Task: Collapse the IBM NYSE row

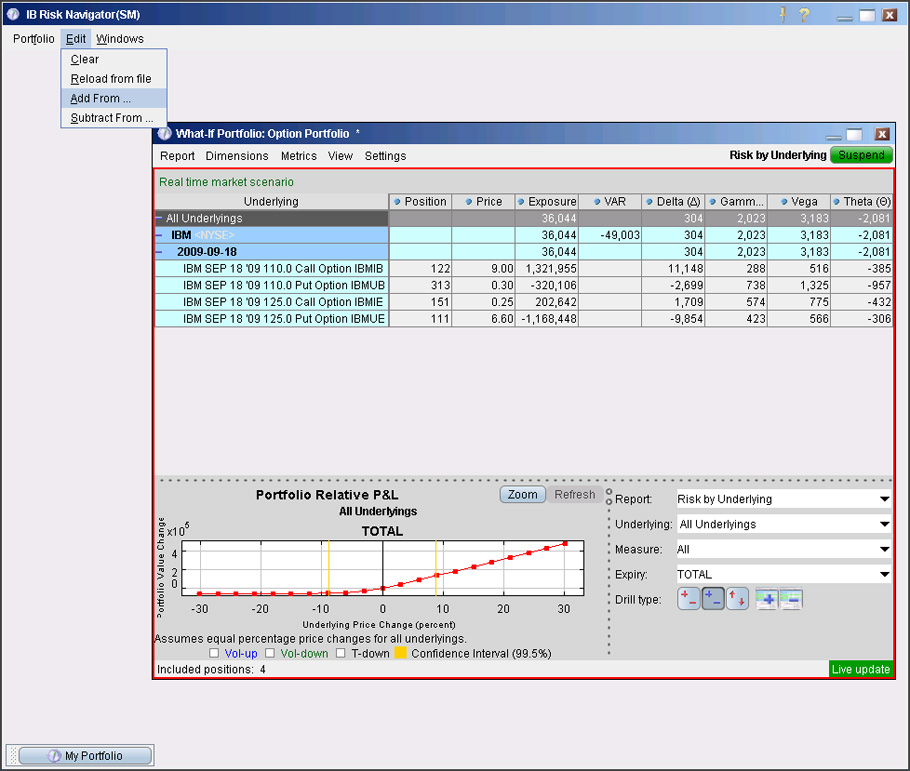Action: [x=159, y=235]
